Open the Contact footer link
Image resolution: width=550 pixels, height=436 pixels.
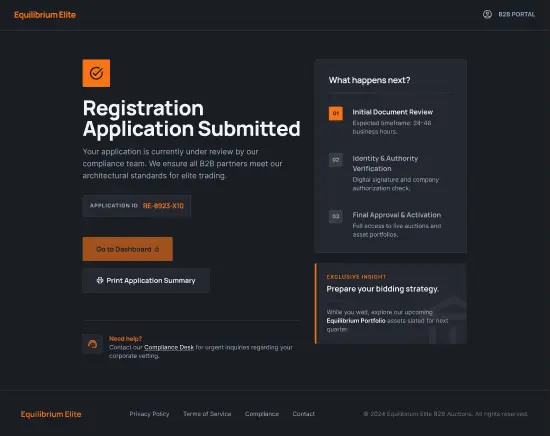pos(304,414)
